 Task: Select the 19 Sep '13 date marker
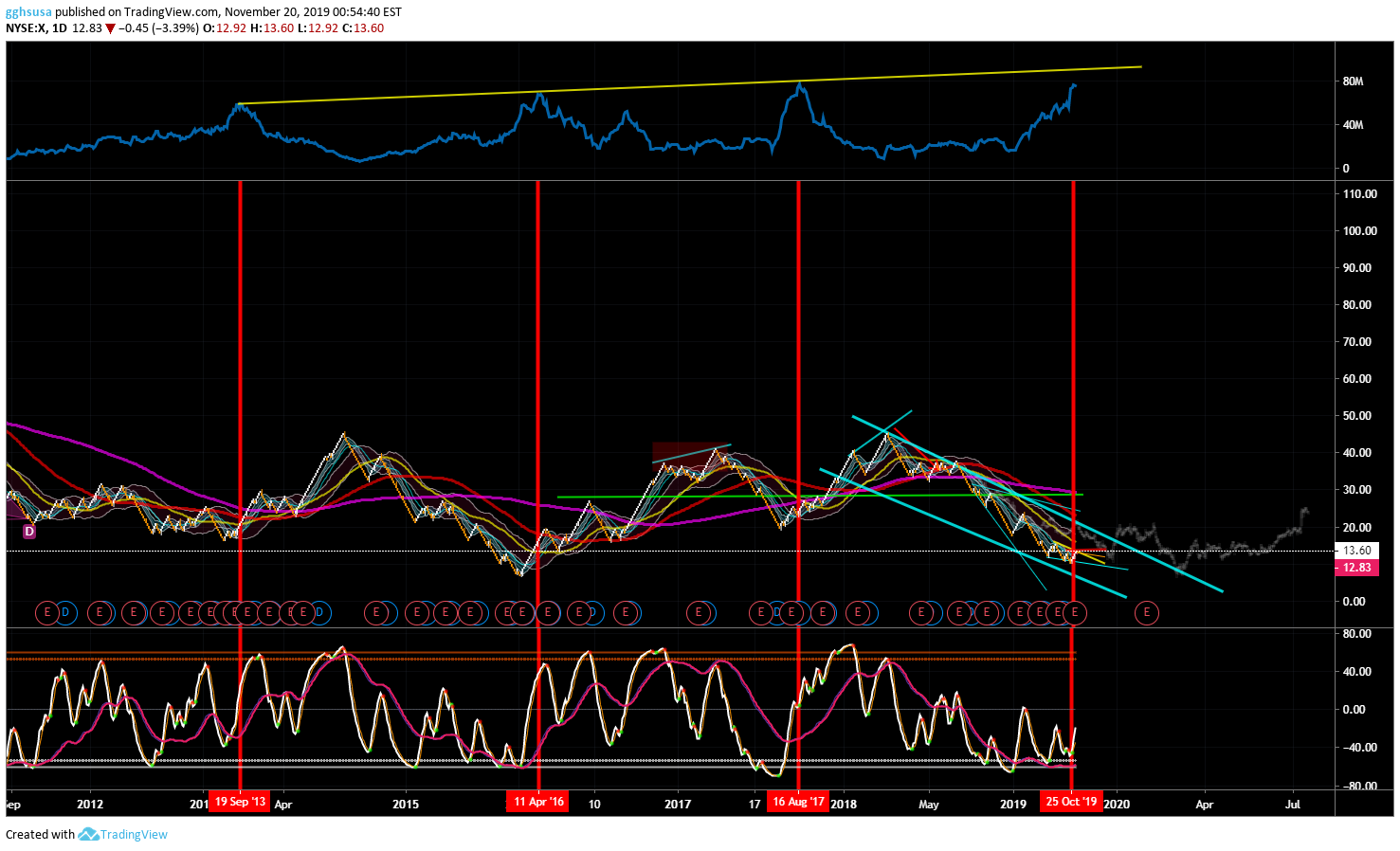[x=240, y=802]
